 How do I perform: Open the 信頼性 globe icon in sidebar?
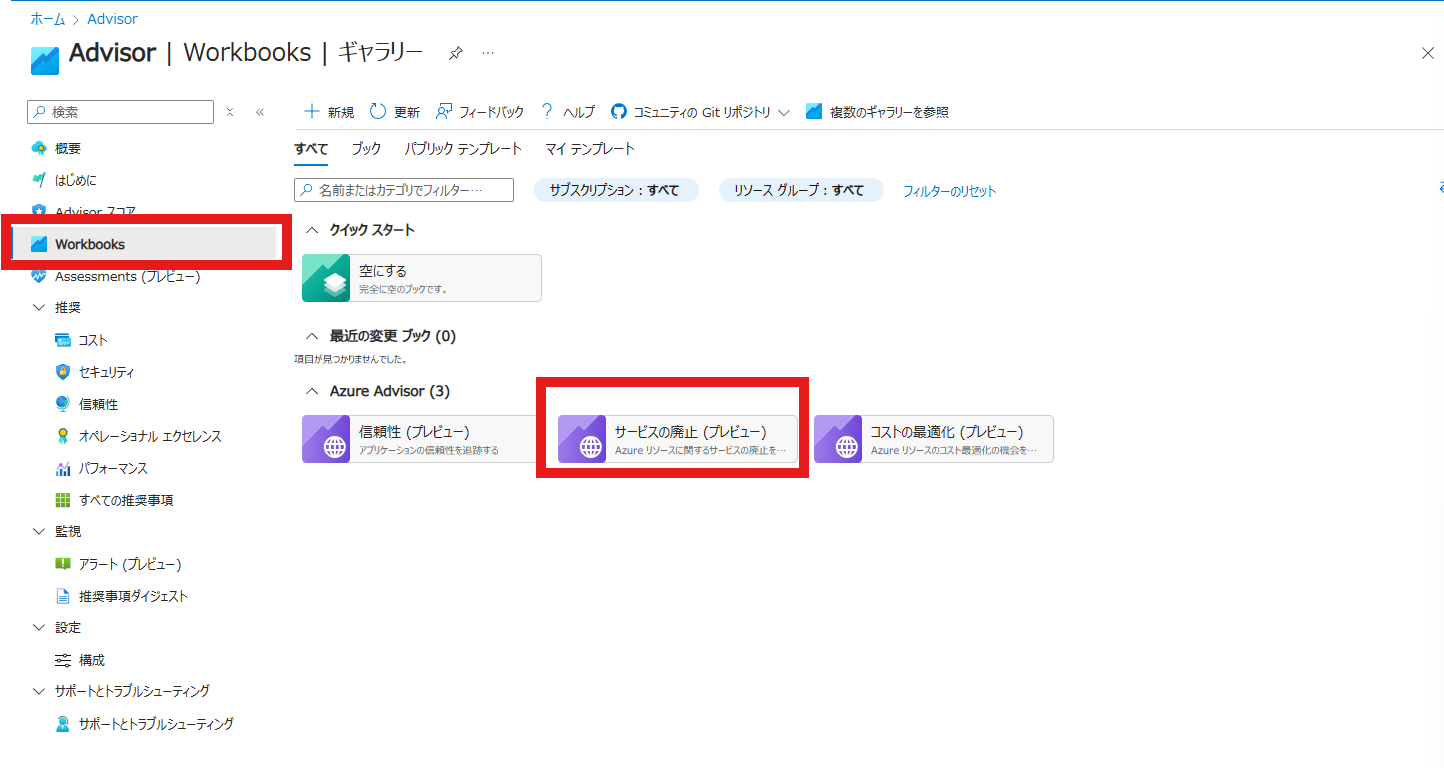pos(63,404)
